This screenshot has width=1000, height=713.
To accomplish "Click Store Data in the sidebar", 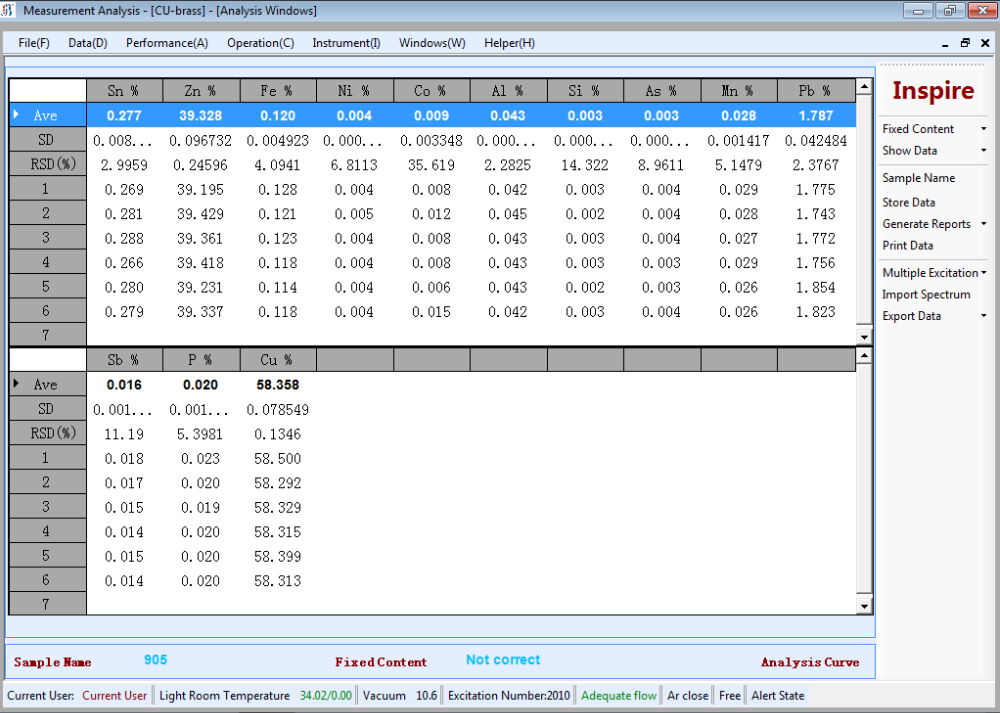I will [908, 202].
